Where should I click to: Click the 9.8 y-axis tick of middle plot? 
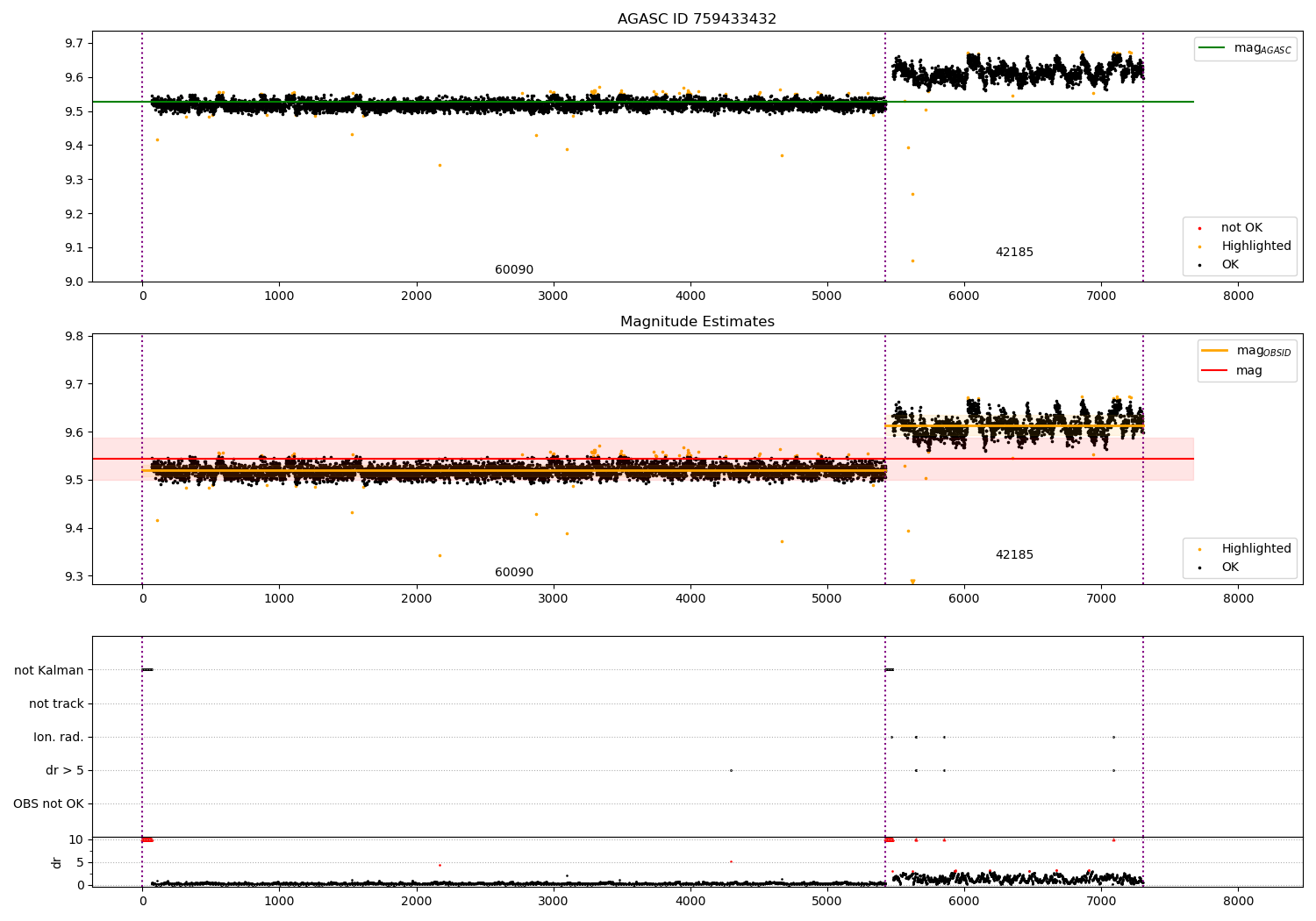click(x=74, y=337)
